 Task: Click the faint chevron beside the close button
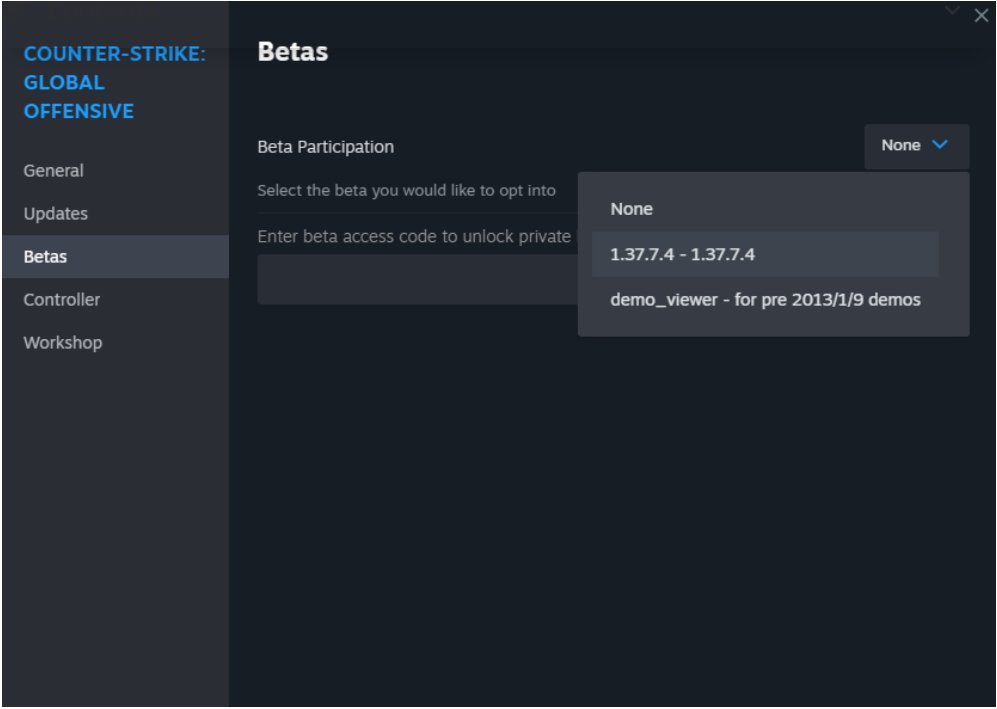(952, 11)
